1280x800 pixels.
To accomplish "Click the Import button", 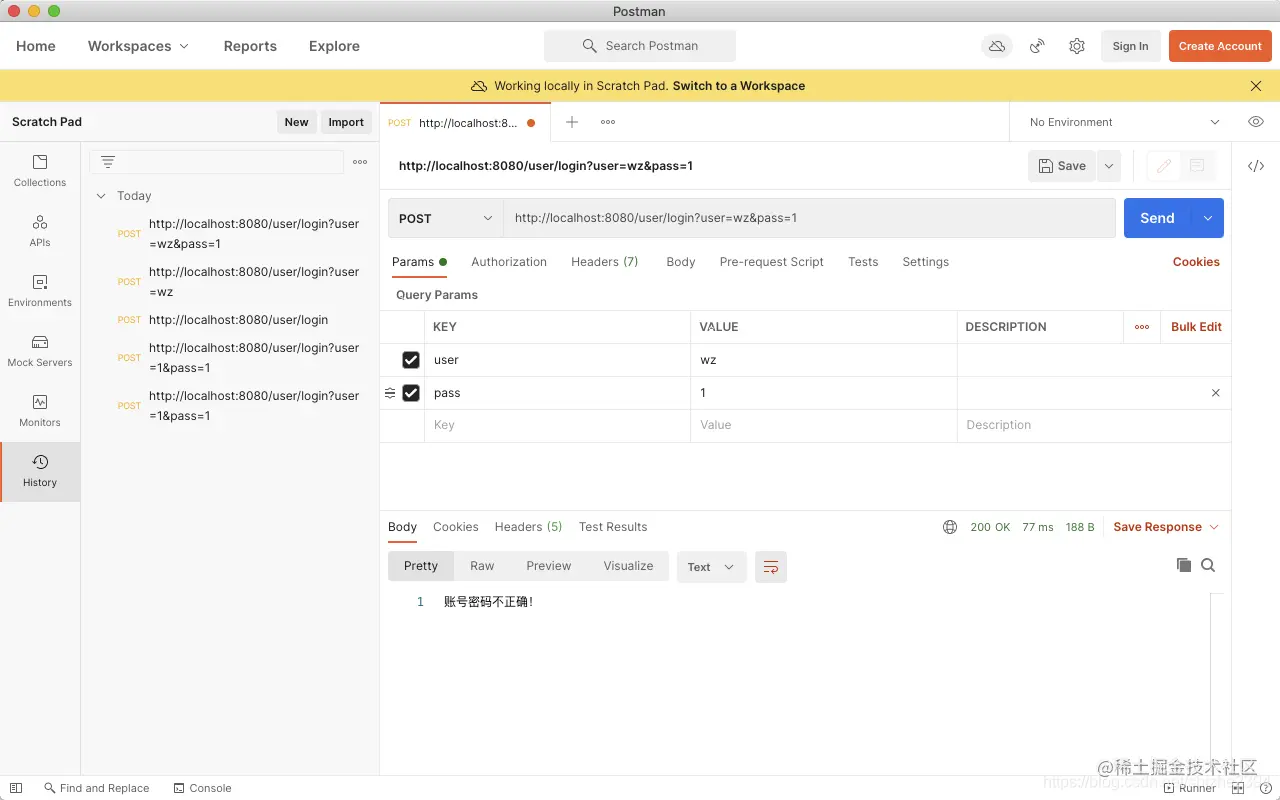I will point(346,122).
